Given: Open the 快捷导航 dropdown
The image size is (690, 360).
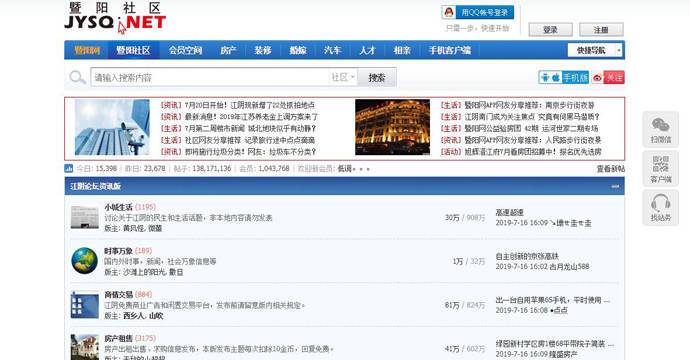Looking at the screenshot, I should coord(595,50).
